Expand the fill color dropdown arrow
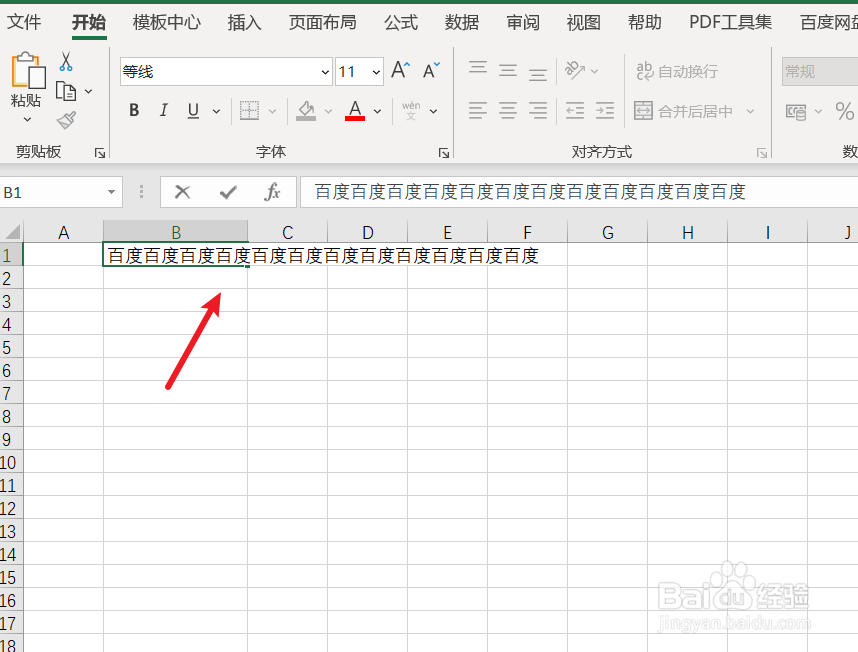 (x=328, y=111)
